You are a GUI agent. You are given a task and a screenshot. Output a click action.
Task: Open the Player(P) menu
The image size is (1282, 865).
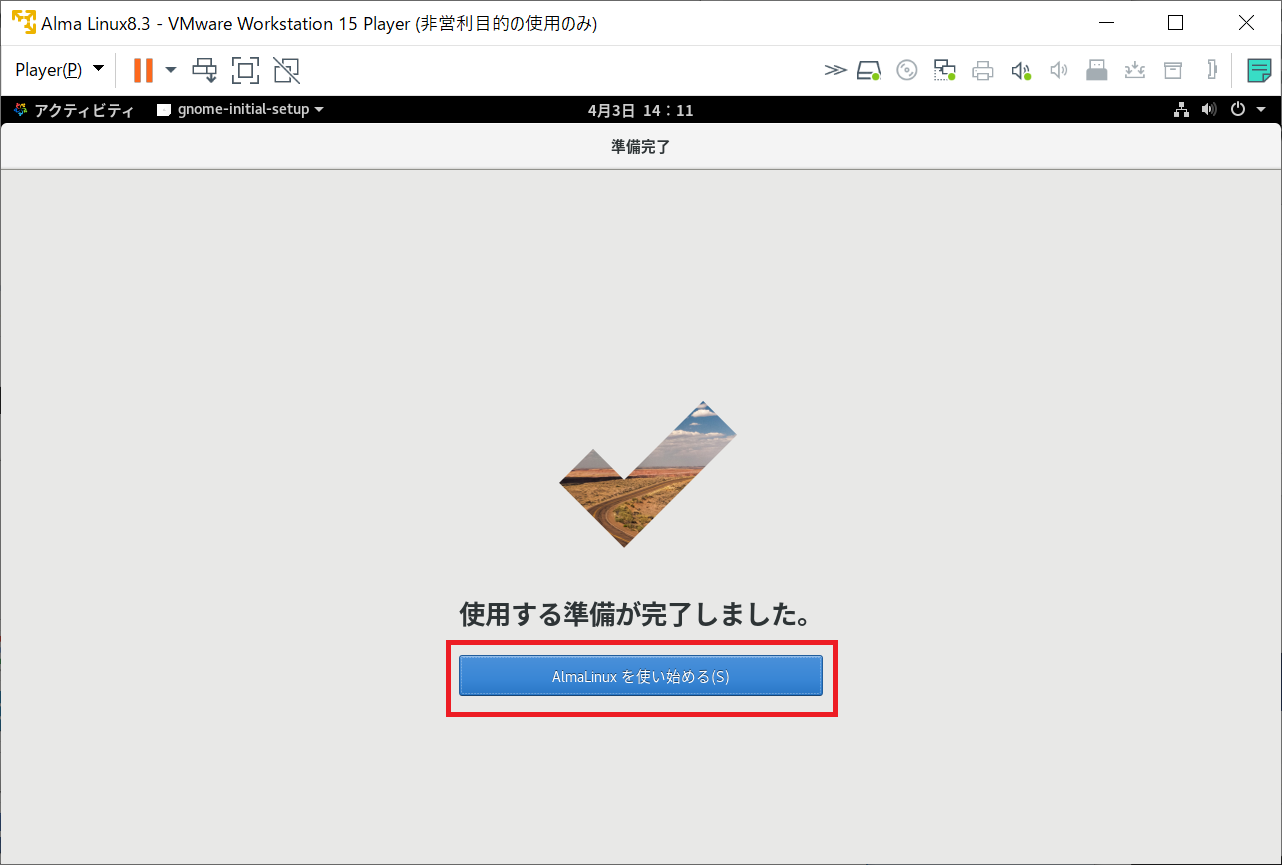[x=59, y=70]
